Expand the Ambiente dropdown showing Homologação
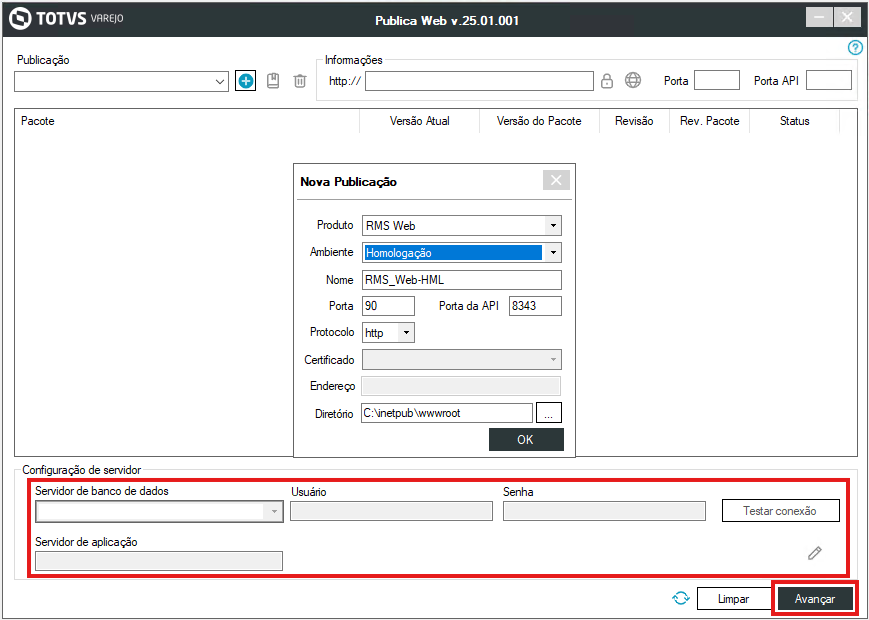Screen dimensions: 869x620 [553, 253]
